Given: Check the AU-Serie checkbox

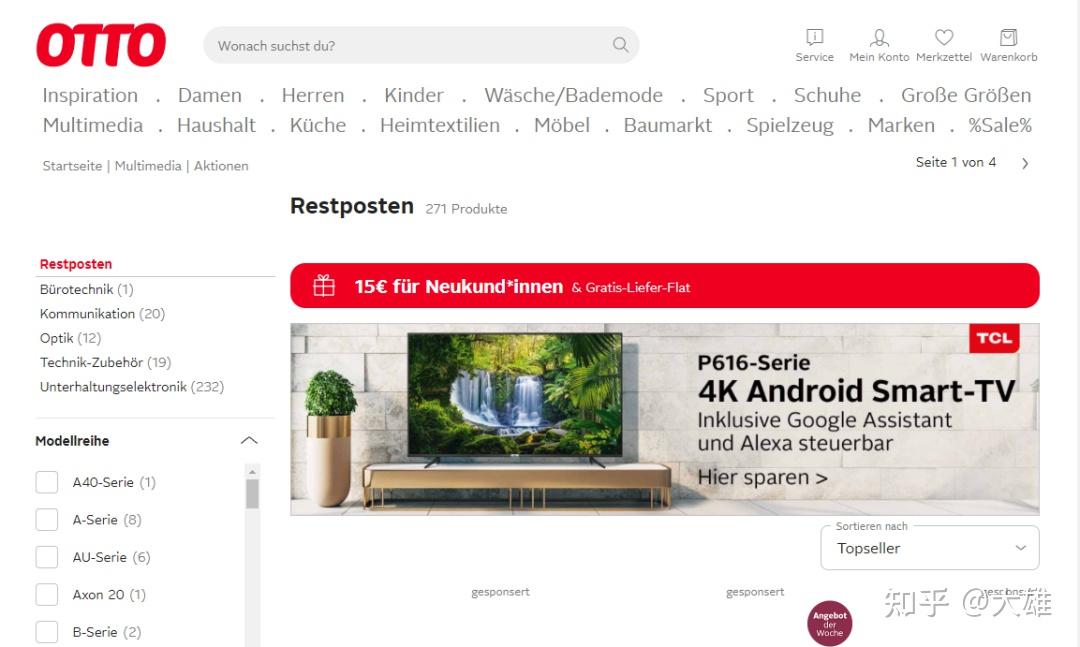Looking at the screenshot, I should pos(47,557).
